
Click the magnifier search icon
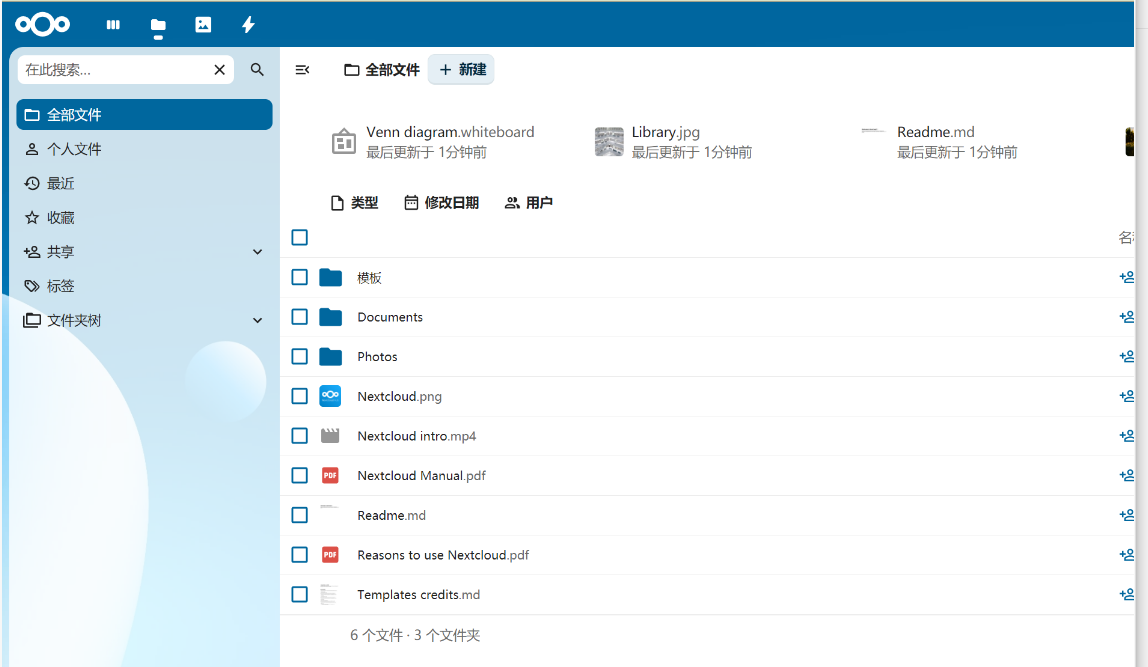pos(257,70)
